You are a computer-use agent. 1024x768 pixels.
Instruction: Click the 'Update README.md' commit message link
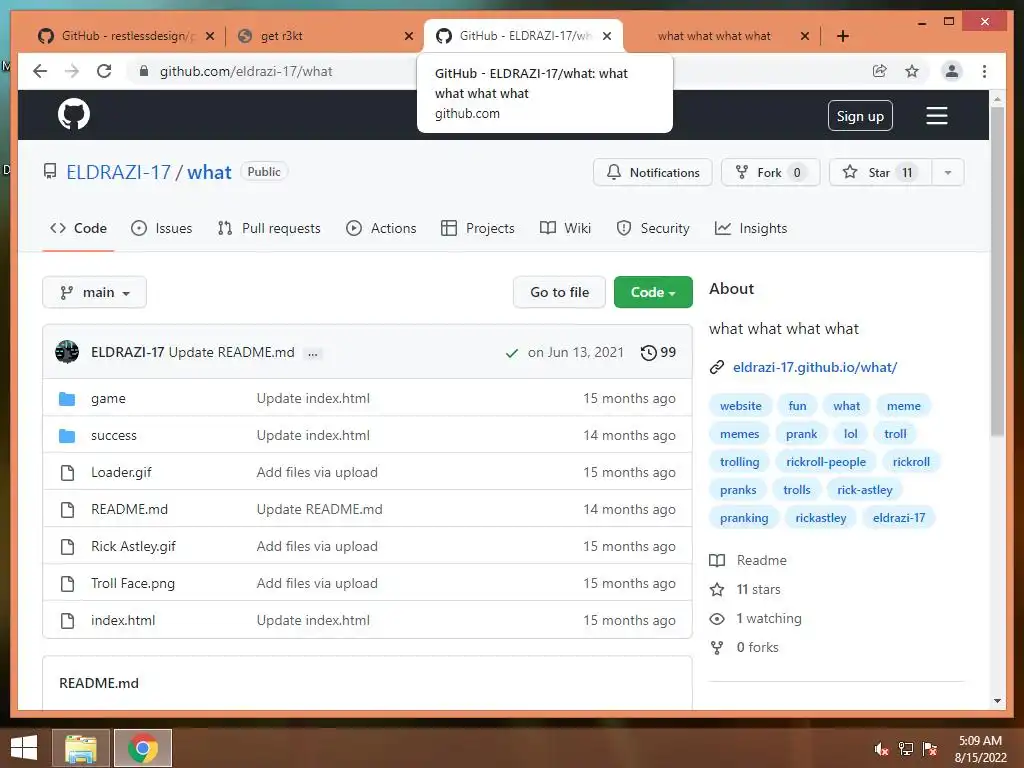[x=231, y=352]
